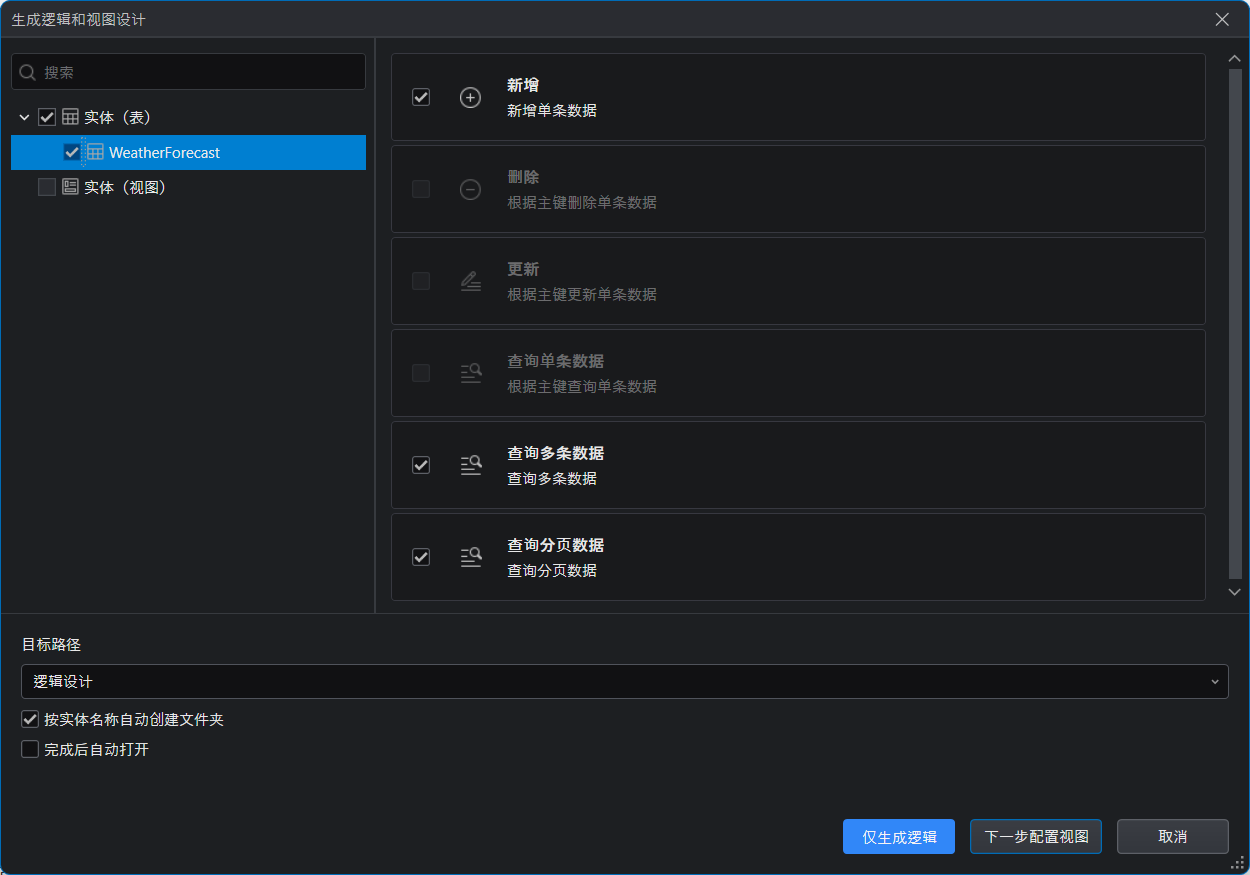Click the 仅生成逻辑 button

click(x=898, y=837)
